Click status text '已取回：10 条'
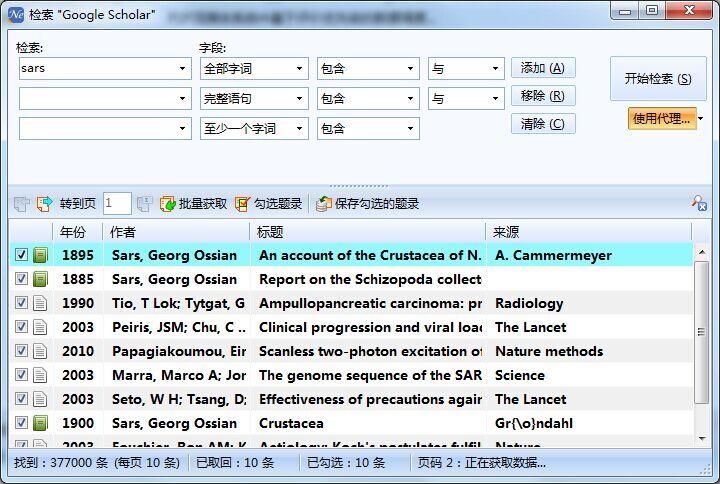This screenshot has height=484, width=720. tap(235, 462)
